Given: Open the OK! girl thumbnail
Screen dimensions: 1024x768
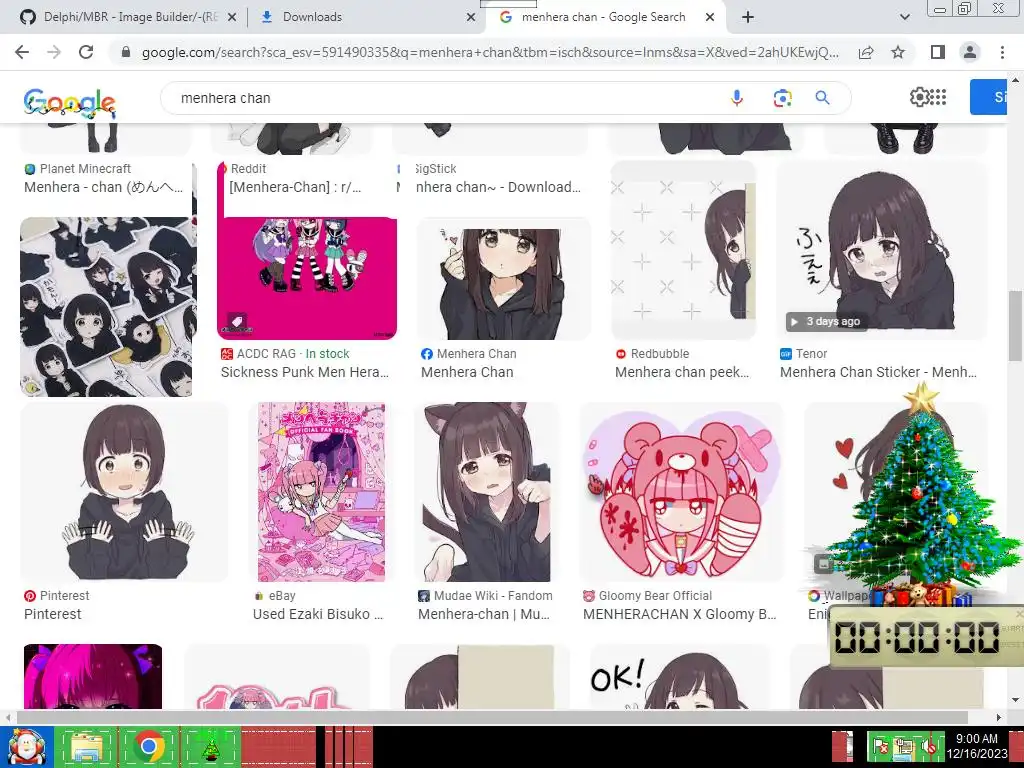Looking at the screenshot, I should point(679,677).
